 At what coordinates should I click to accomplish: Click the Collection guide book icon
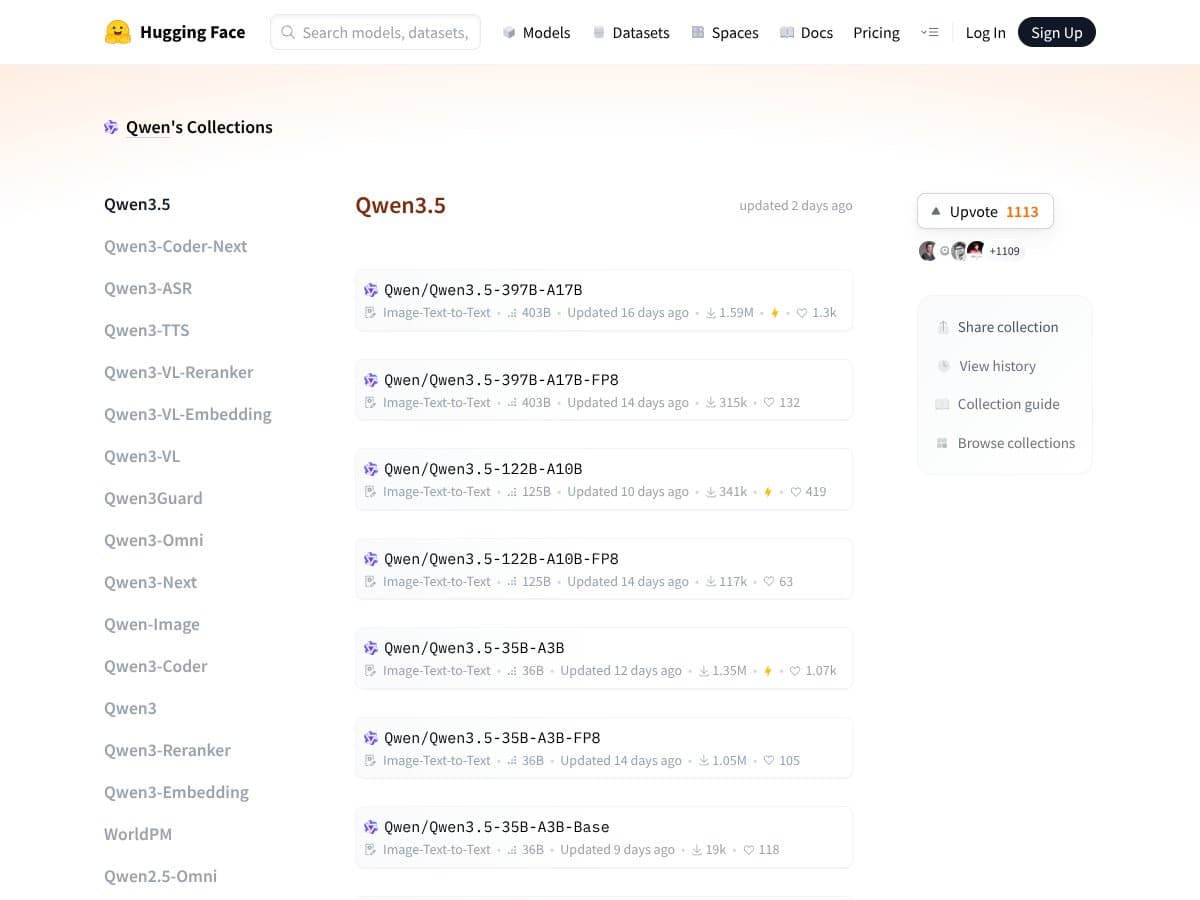coord(941,404)
